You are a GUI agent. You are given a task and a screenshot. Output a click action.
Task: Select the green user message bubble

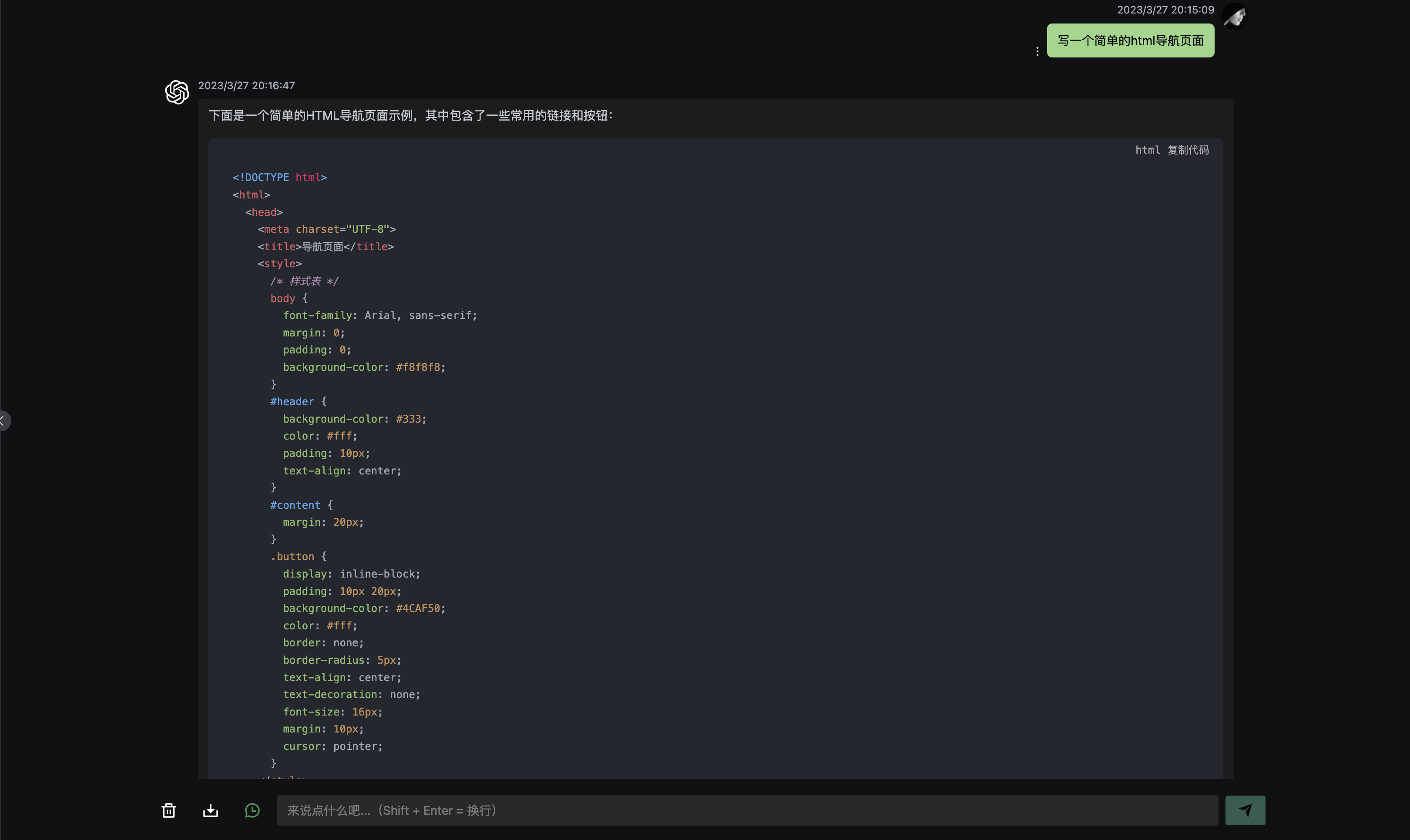[1131, 40]
